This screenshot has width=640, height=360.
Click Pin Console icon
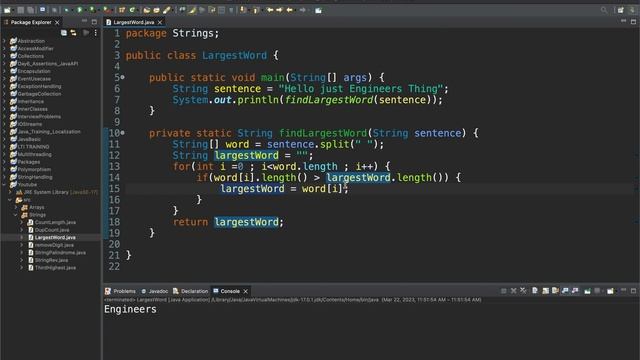click(587, 291)
